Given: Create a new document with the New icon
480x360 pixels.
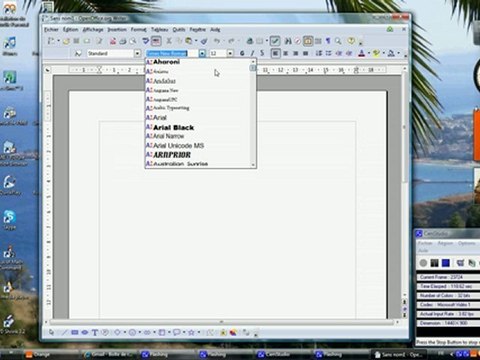Looking at the screenshot, I should point(51,41).
